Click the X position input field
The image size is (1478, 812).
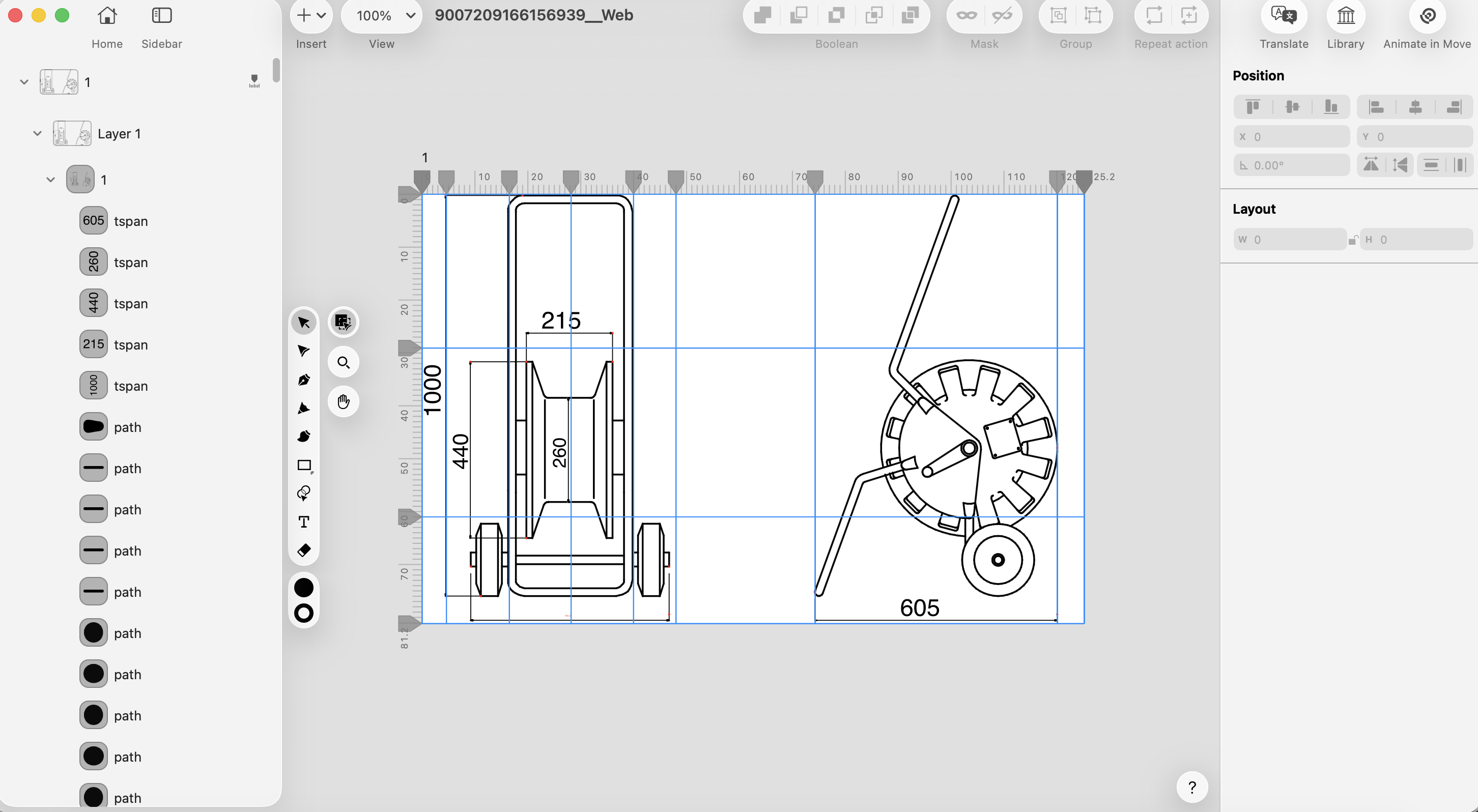click(1291, 136)
